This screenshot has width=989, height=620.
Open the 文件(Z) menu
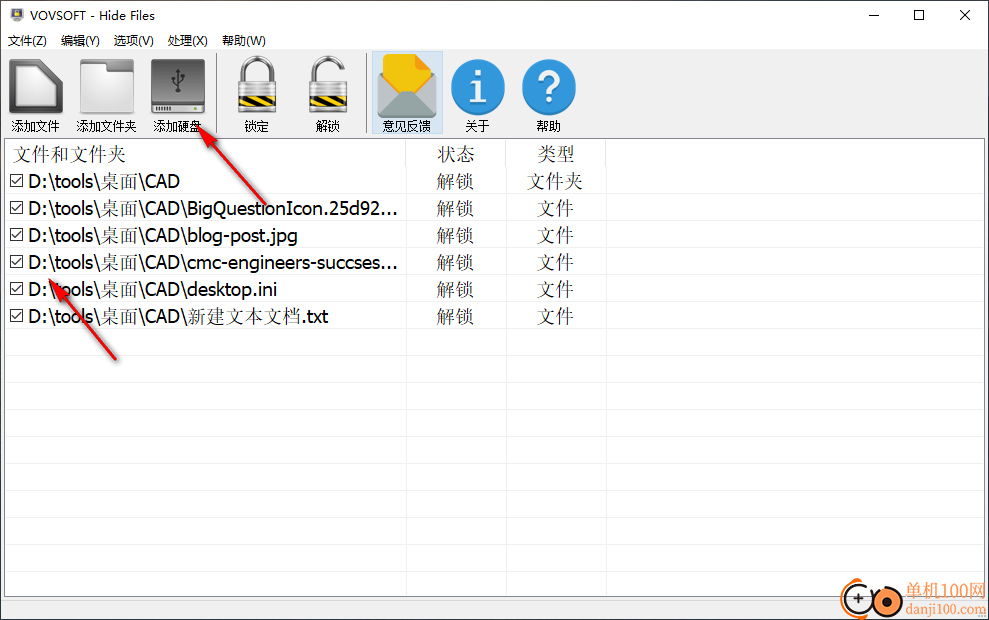27,40
